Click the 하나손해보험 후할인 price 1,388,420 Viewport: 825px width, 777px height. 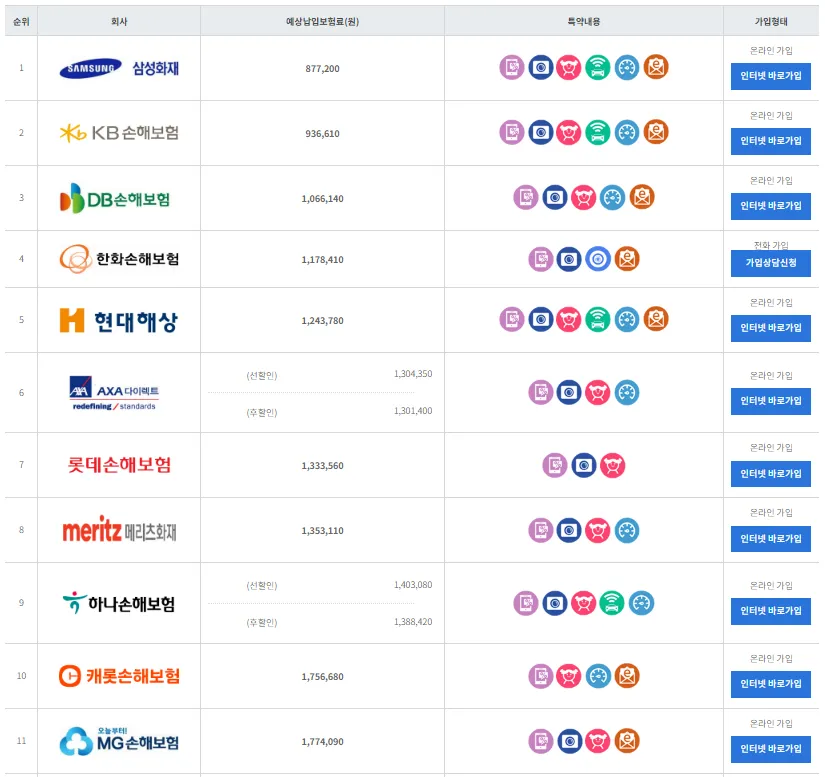point(413,622)
